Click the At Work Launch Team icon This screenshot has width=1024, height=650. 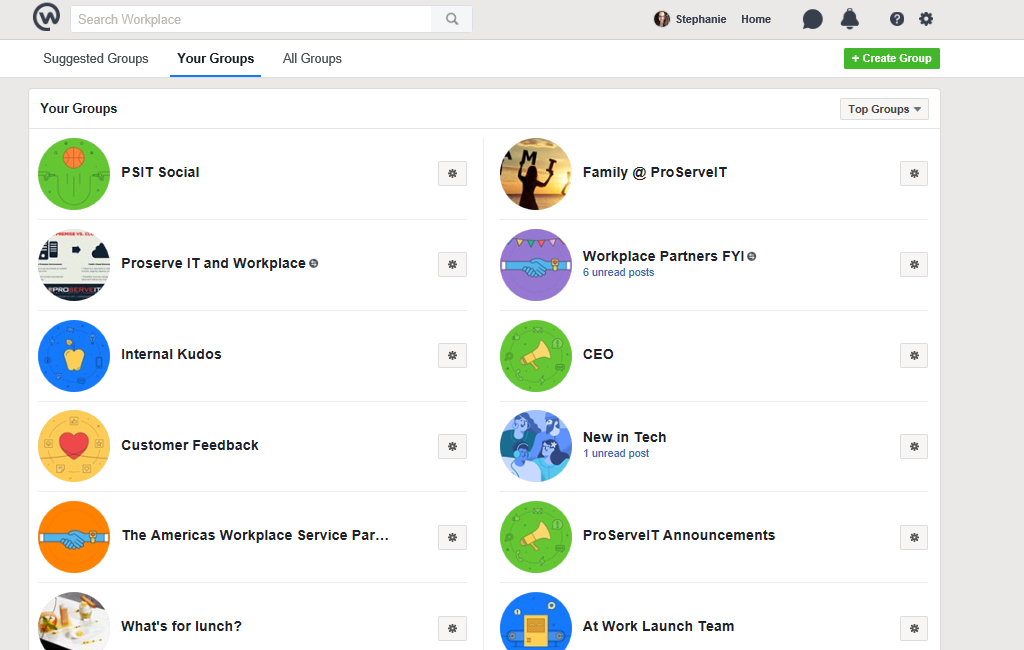[536, 621]
